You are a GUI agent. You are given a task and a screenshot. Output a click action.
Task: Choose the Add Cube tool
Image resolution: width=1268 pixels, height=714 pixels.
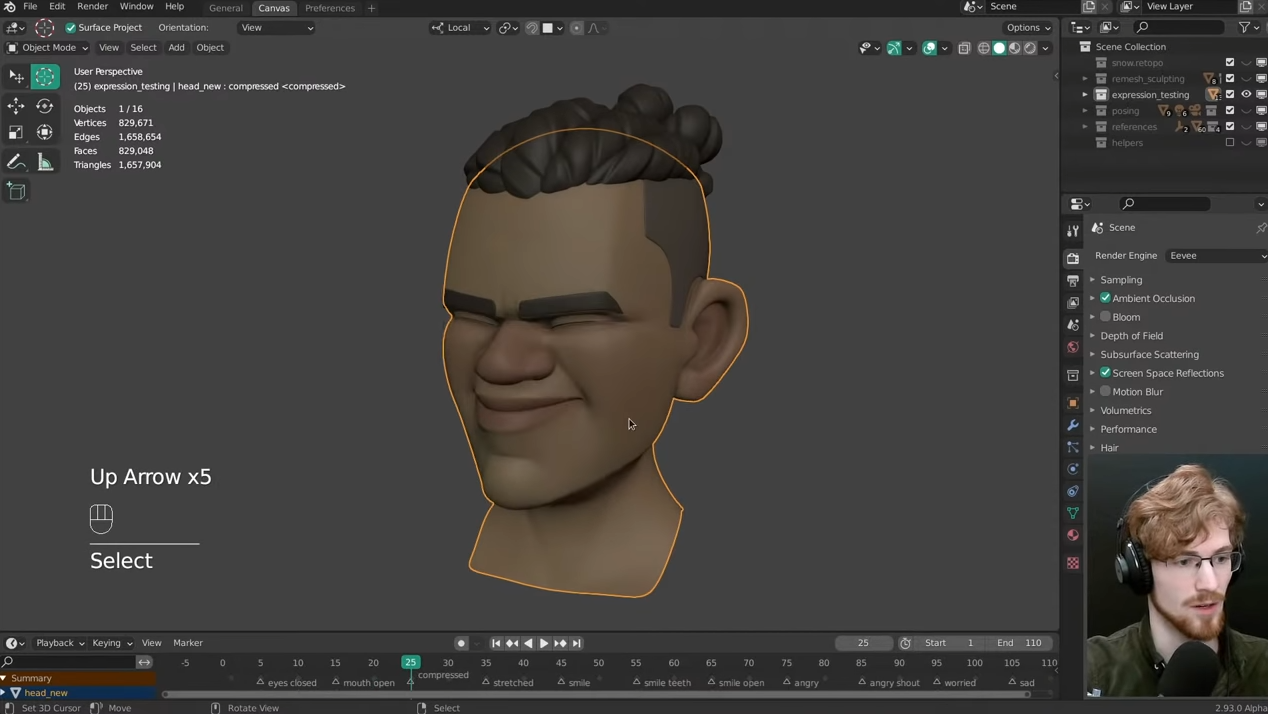point(16,191)
